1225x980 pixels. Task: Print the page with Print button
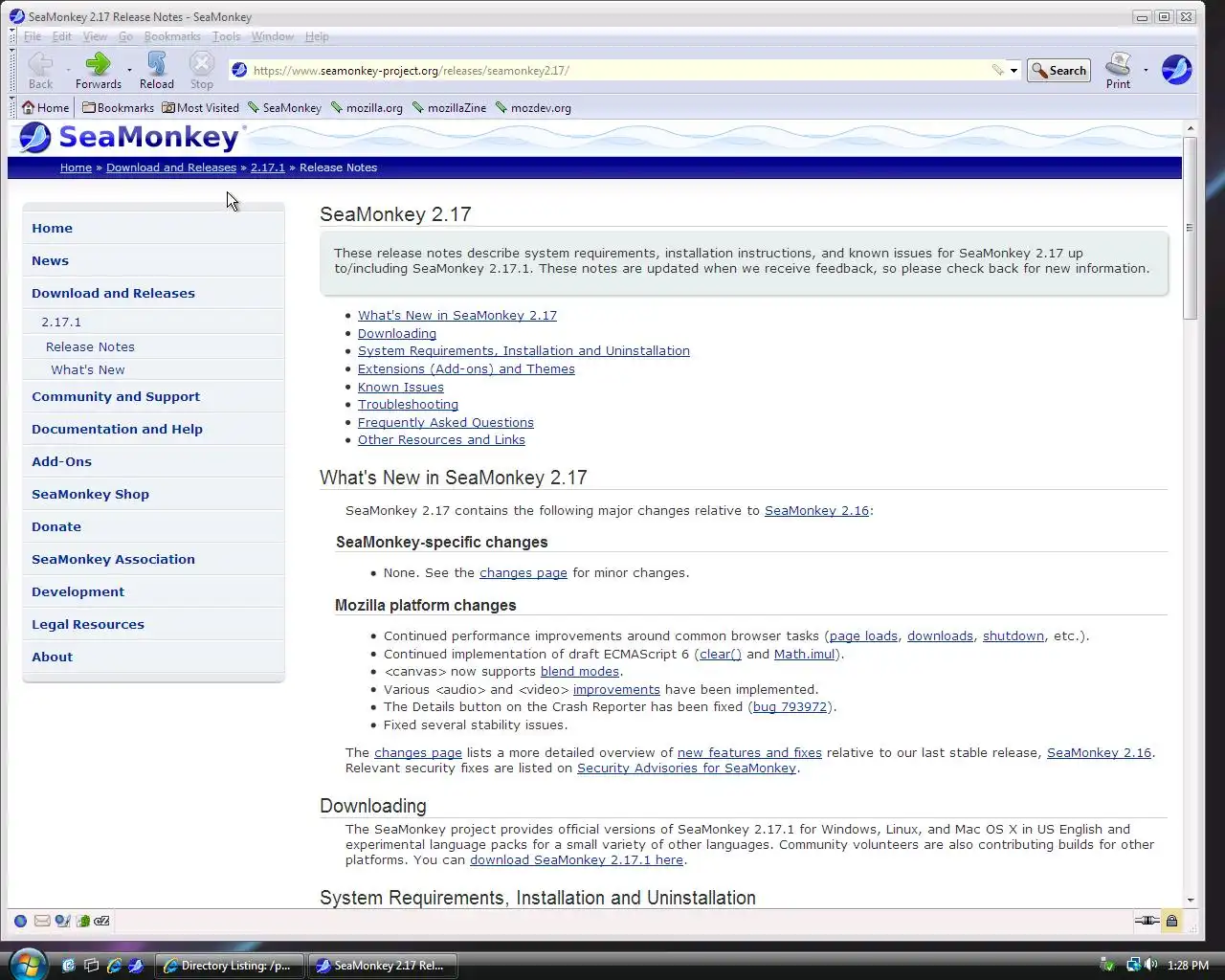tap(1118, 70)
